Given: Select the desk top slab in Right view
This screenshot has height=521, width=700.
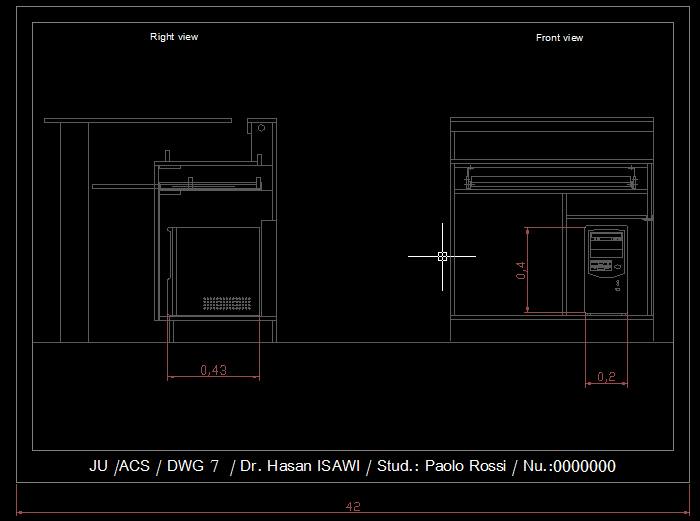Looking at the screenshot, I should tap(138, 121).
